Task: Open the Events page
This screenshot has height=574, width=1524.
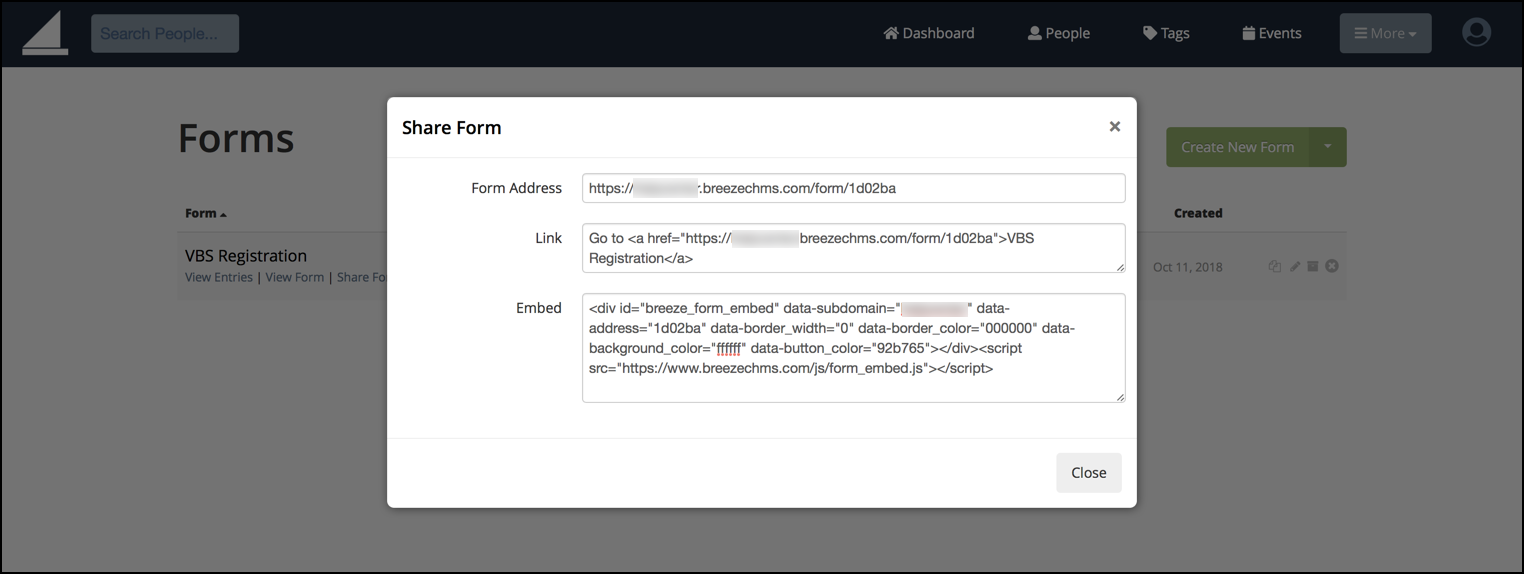Action: pos(1272,33)
